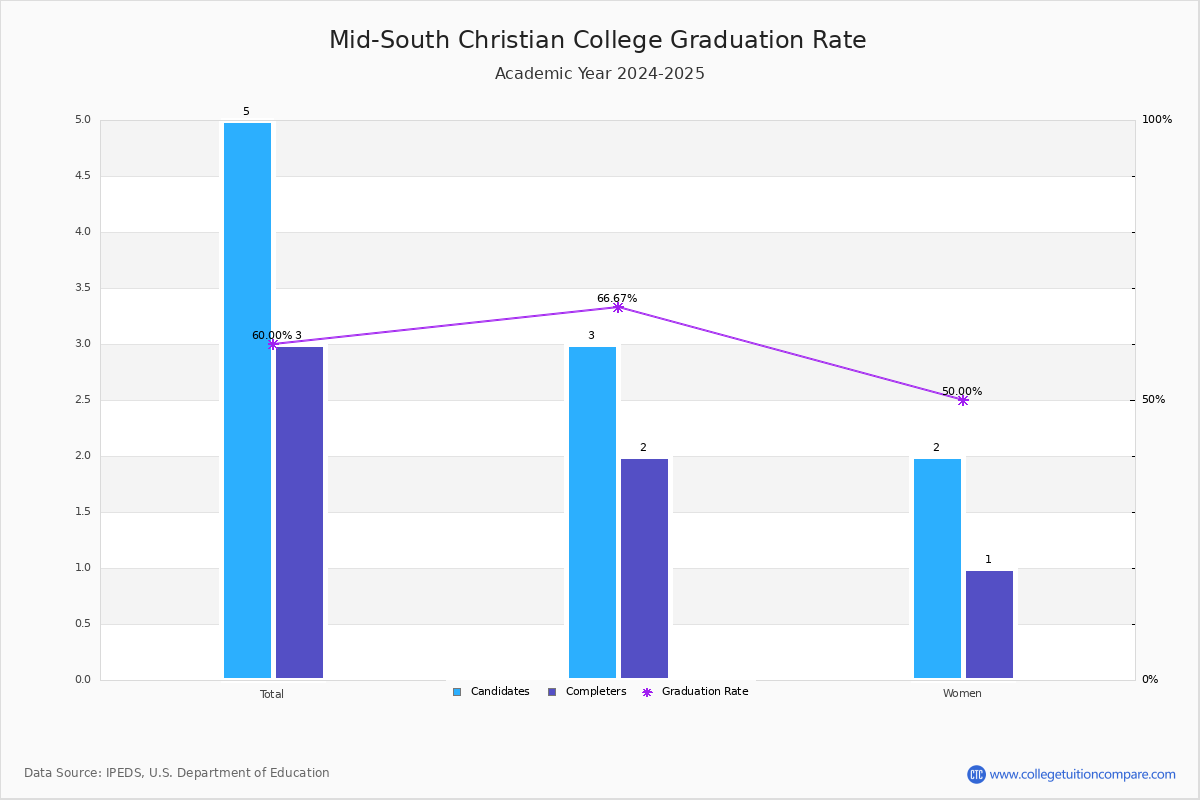Open the www.collegetuitioncompare.com link
Image resolution: width=1200 pixels, height=800 pixels.
pyautogui.click(x=1083, y=774)
